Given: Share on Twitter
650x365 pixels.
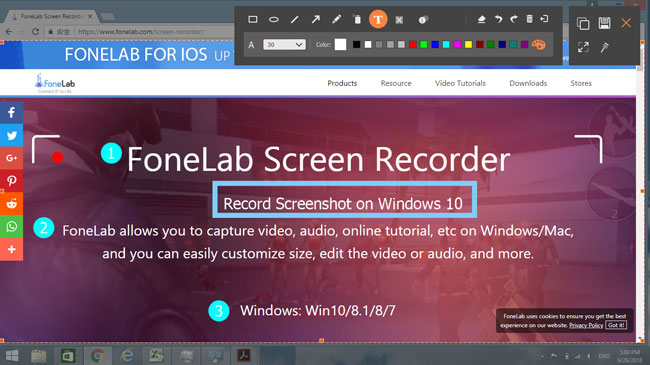Looking at the screenshot, I should click(x=11, y=135).
